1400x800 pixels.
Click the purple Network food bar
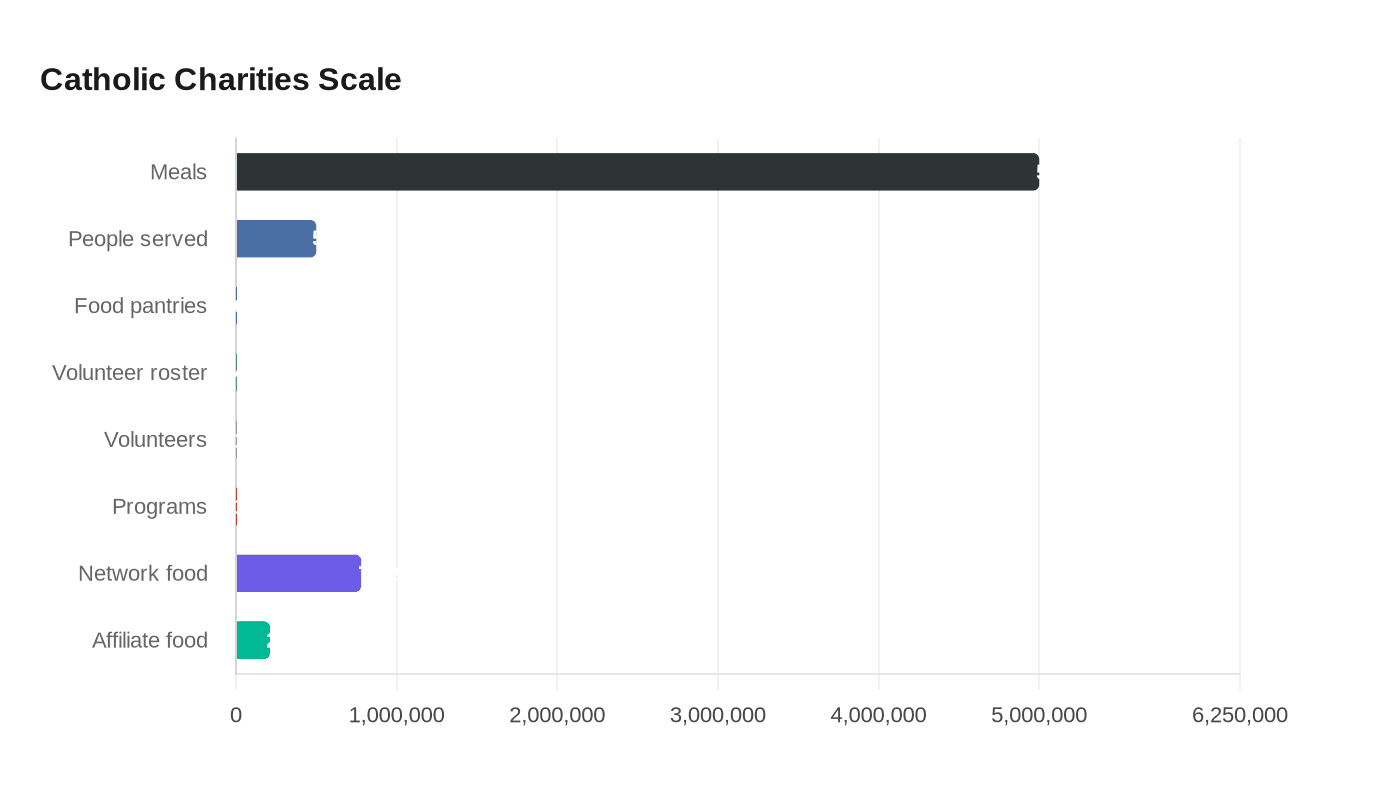[298, 573]
